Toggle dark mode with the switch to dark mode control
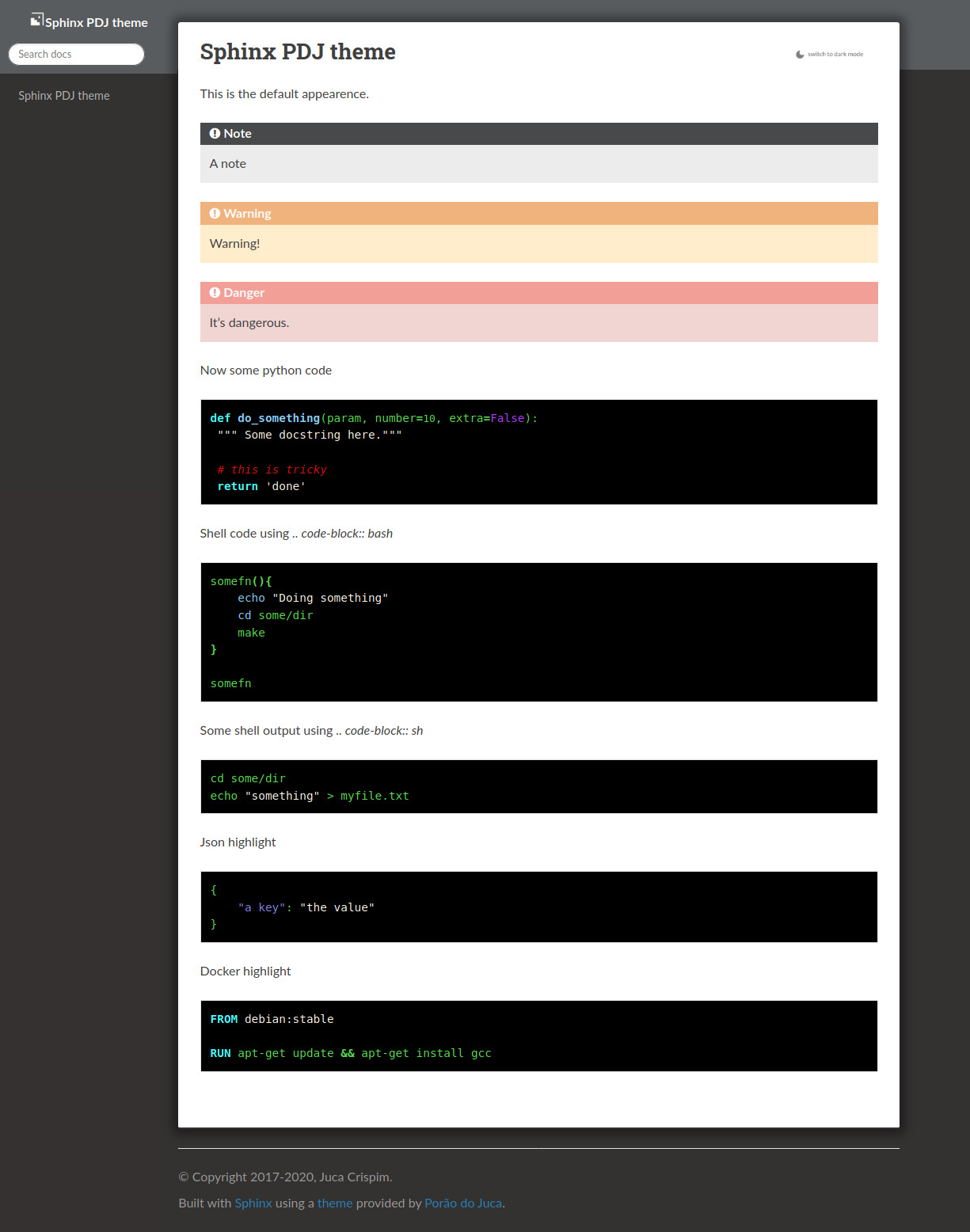The height and width of the screenshot is (1232, 970). click(x=835, y=54)
